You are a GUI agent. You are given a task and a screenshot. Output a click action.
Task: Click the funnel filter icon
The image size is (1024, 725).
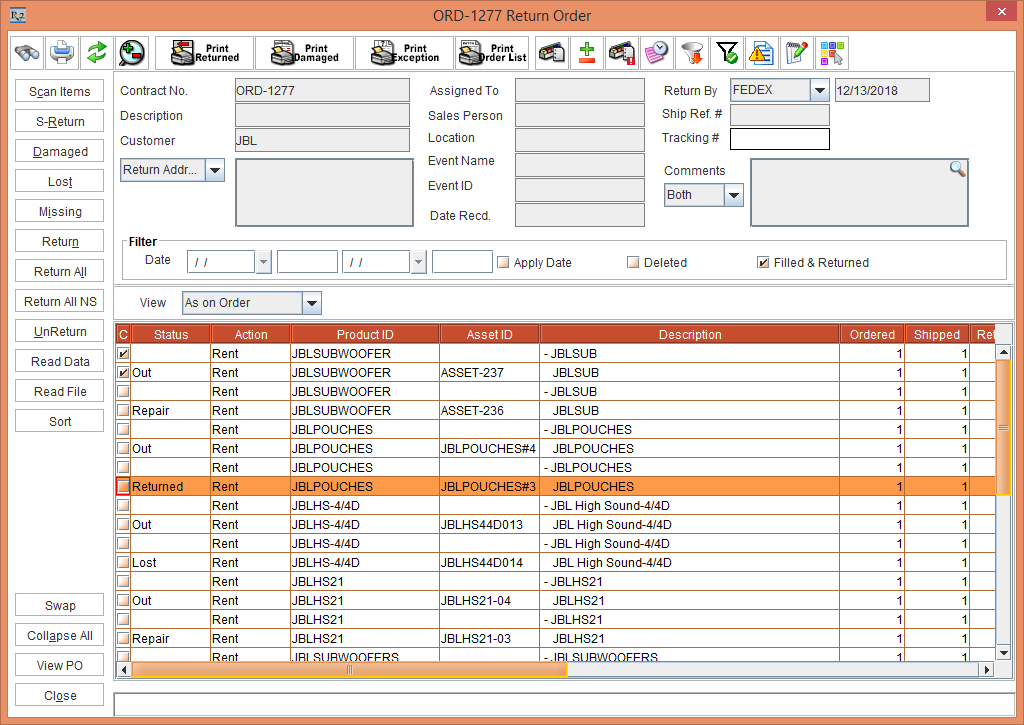tap(690, 52)
